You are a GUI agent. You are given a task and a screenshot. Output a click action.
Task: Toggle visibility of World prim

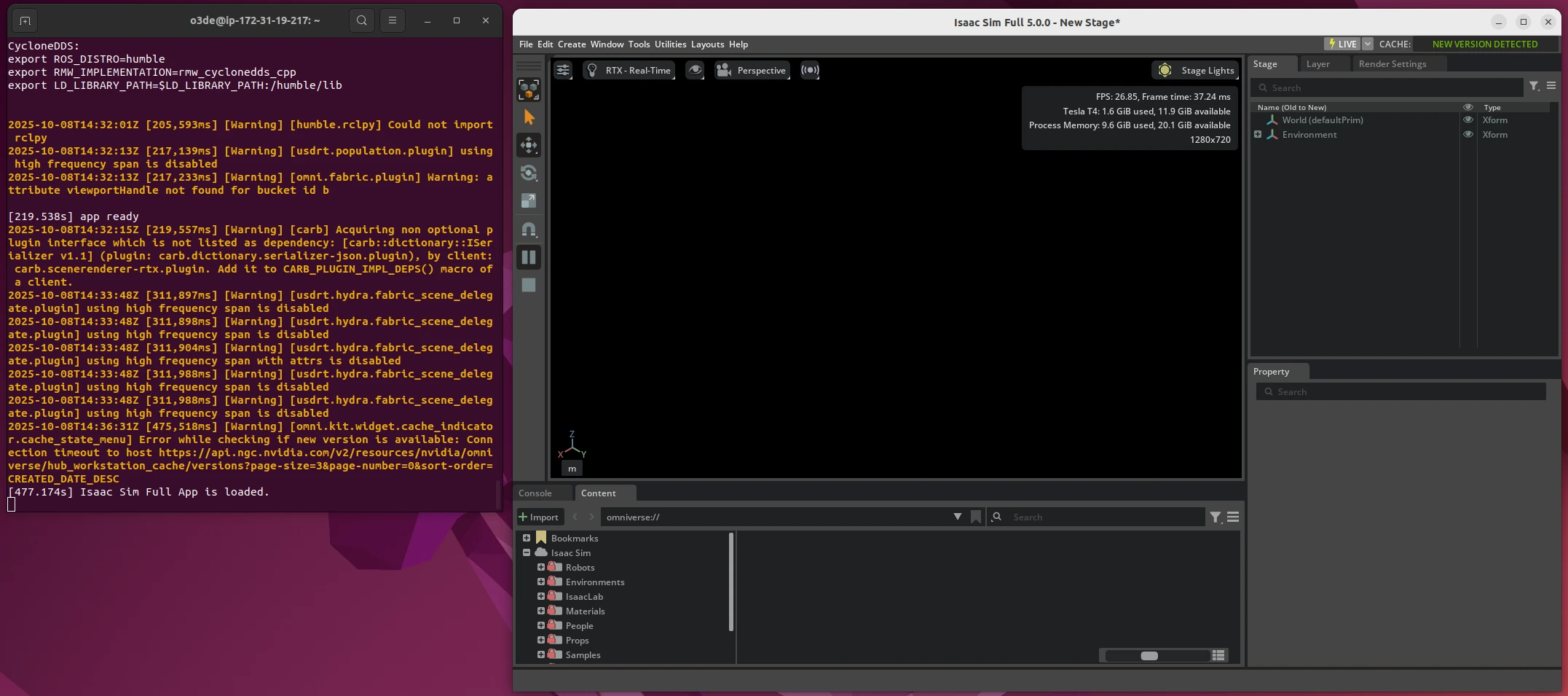[x=1468, y=120]
